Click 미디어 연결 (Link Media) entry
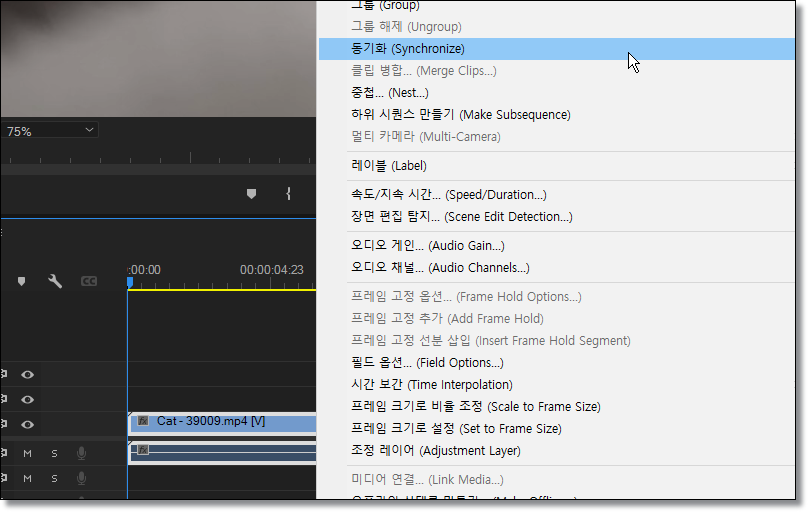This screenshot has height=522, width=808. (557, 480)
